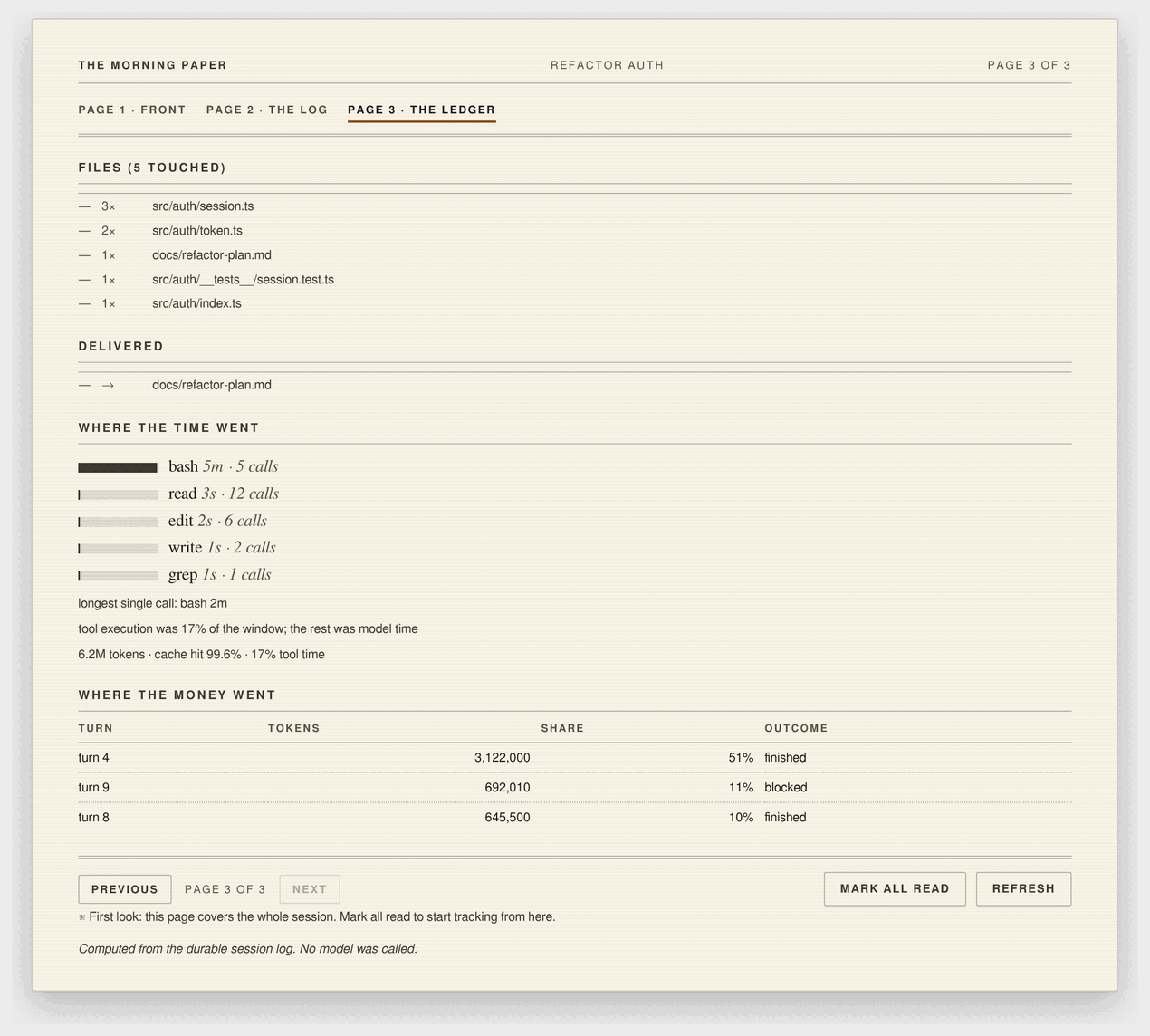
Task: Click the 645,500 tokens cell
Action: click(507, 817)
